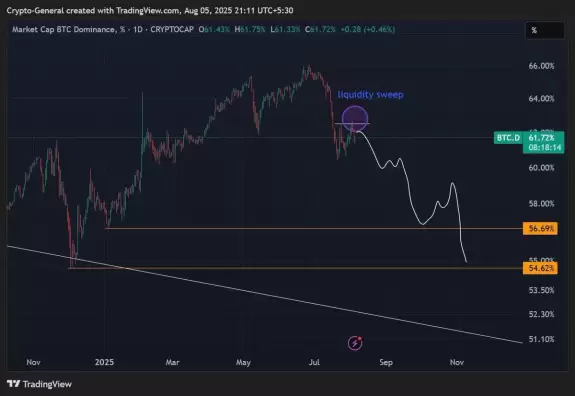The width and height of the screenshot is (575, 396).
Task: Click the first Nov label on time axis
Action: tap(33, 362)
